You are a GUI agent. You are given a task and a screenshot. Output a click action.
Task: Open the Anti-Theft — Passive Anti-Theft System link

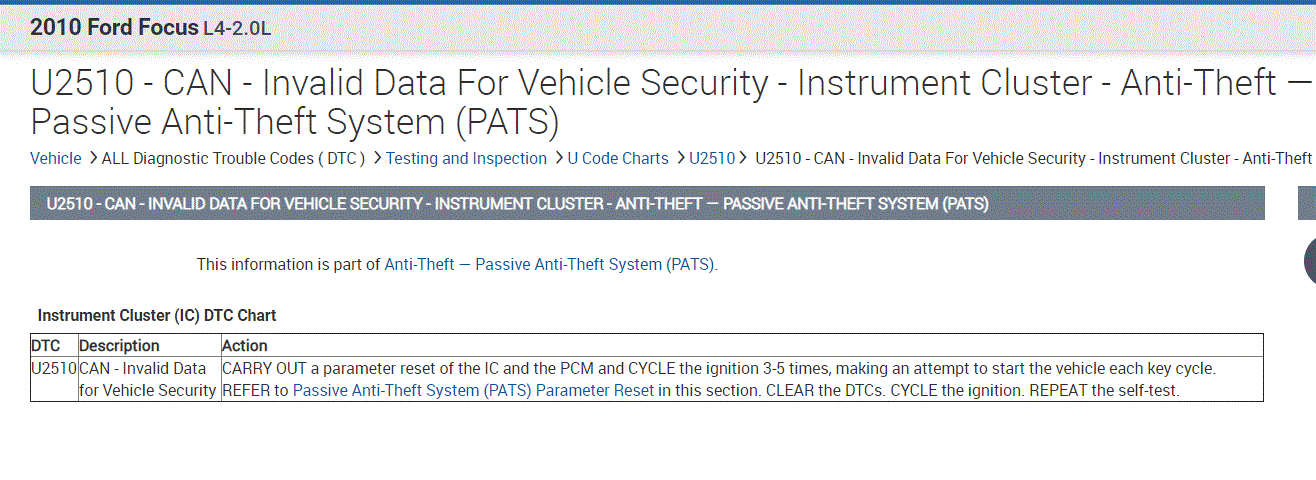(550, 264)
